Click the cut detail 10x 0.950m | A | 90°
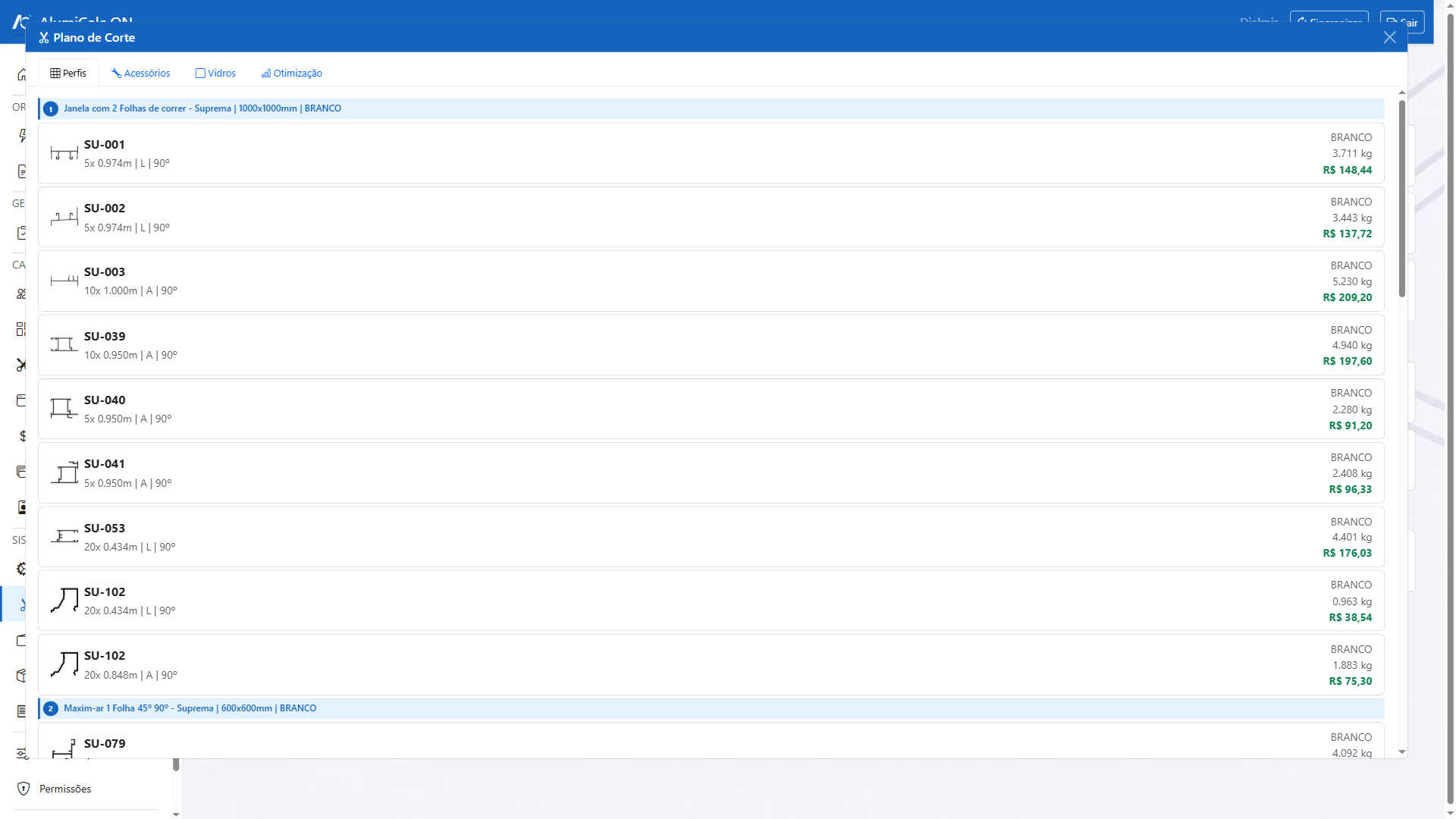This screenshot has height=819, width=1456. (x=130, y=356)
